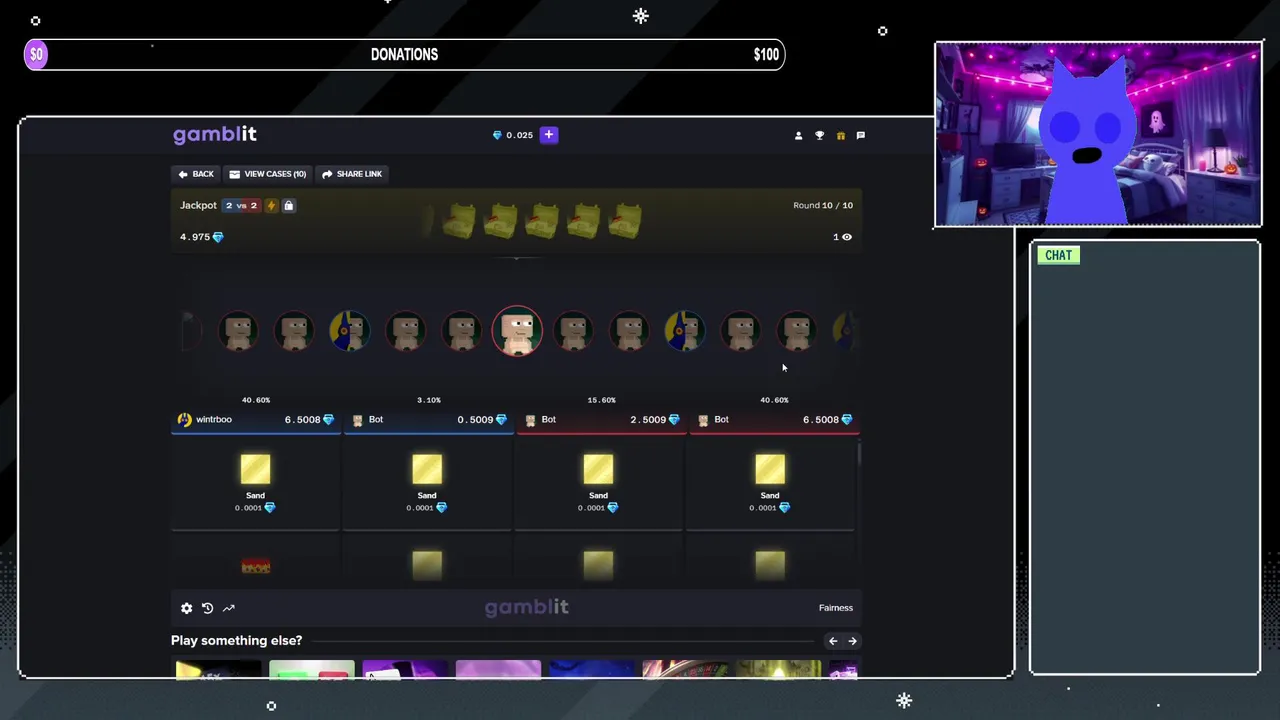Viewport: 1280px width, 720px height.
Task: Click the 3.10% chance label
Action: [x=429, y=400]
